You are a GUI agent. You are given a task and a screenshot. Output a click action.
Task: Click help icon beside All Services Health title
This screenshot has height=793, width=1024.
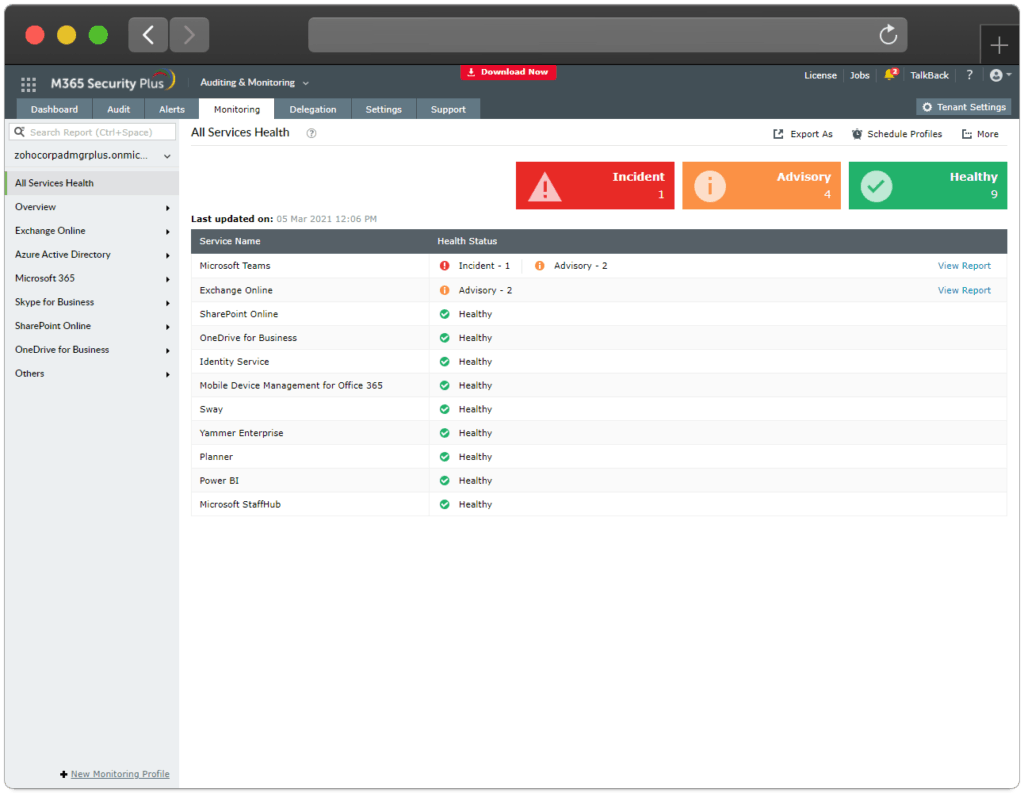click(x=312, y=133)
